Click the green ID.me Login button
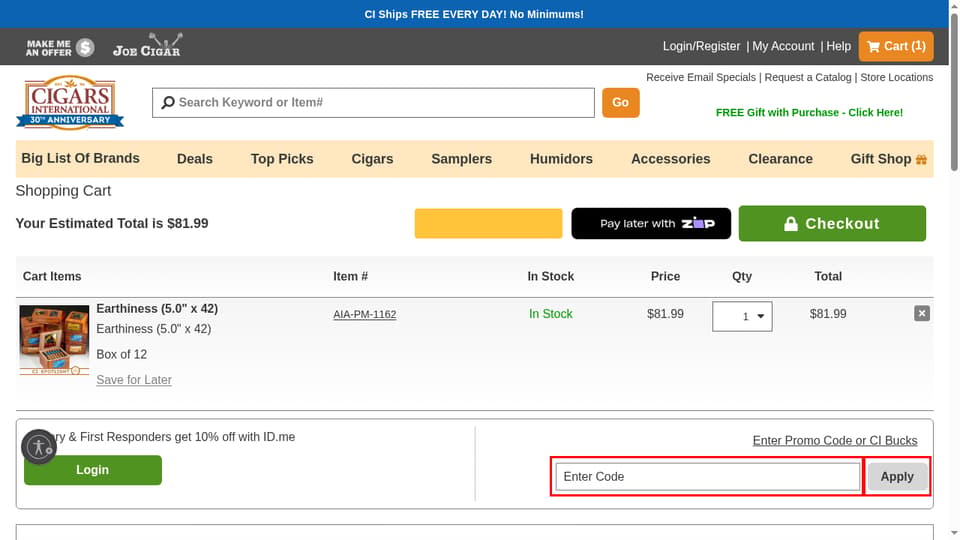 coord(92,470)
